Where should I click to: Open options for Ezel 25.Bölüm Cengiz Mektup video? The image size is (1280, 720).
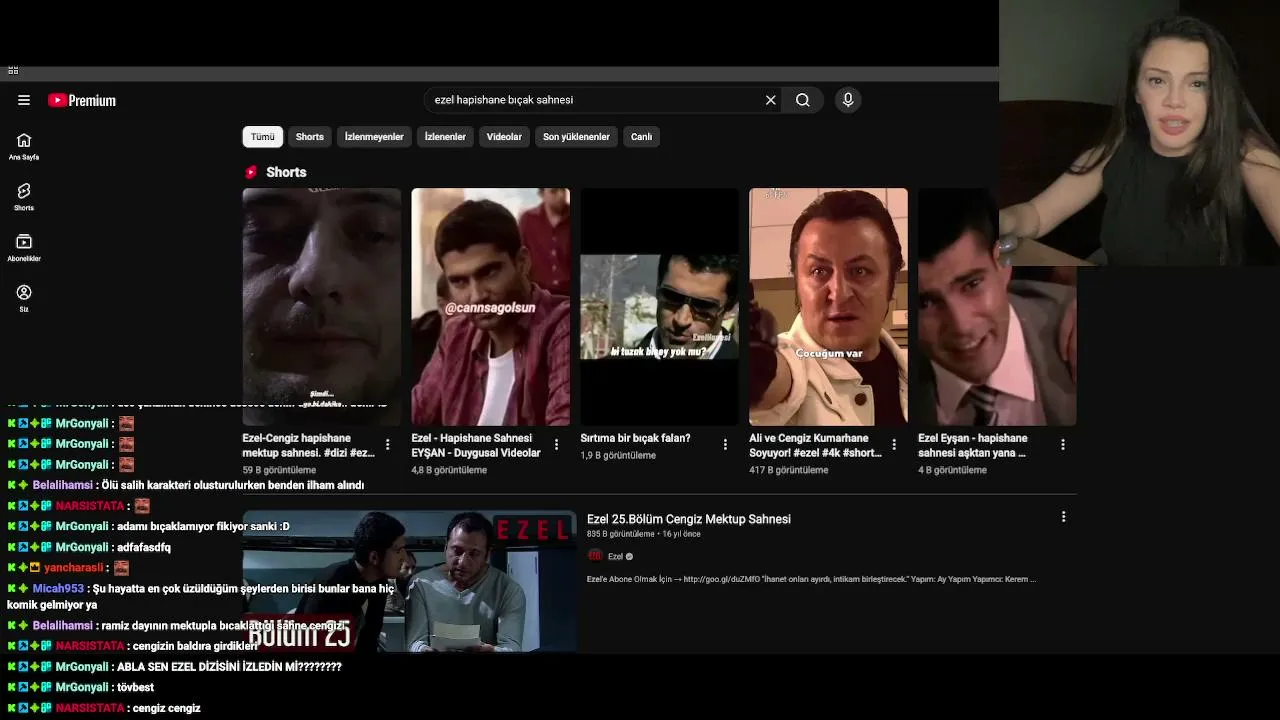click(1063, 517)
